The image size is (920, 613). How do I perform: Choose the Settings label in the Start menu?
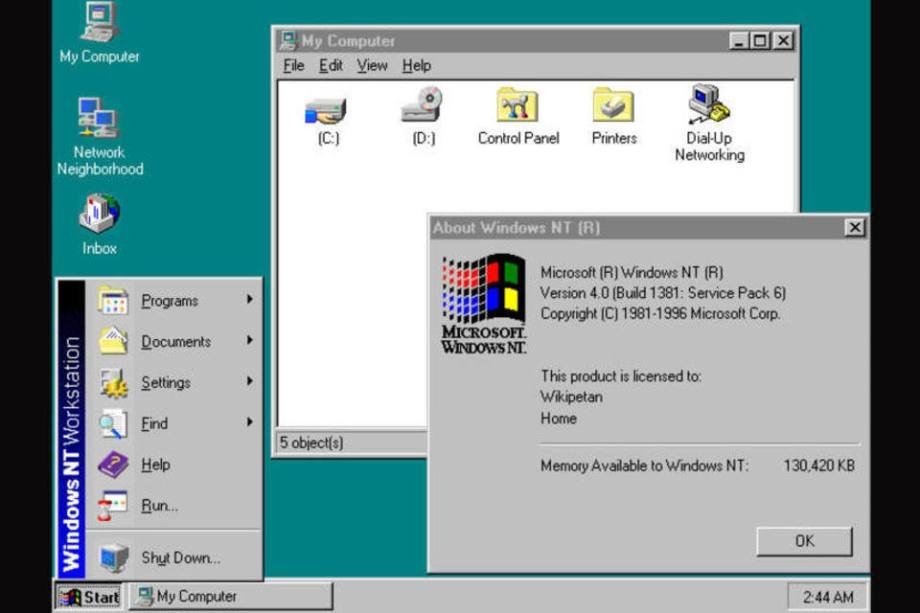(x=165, y=382)
